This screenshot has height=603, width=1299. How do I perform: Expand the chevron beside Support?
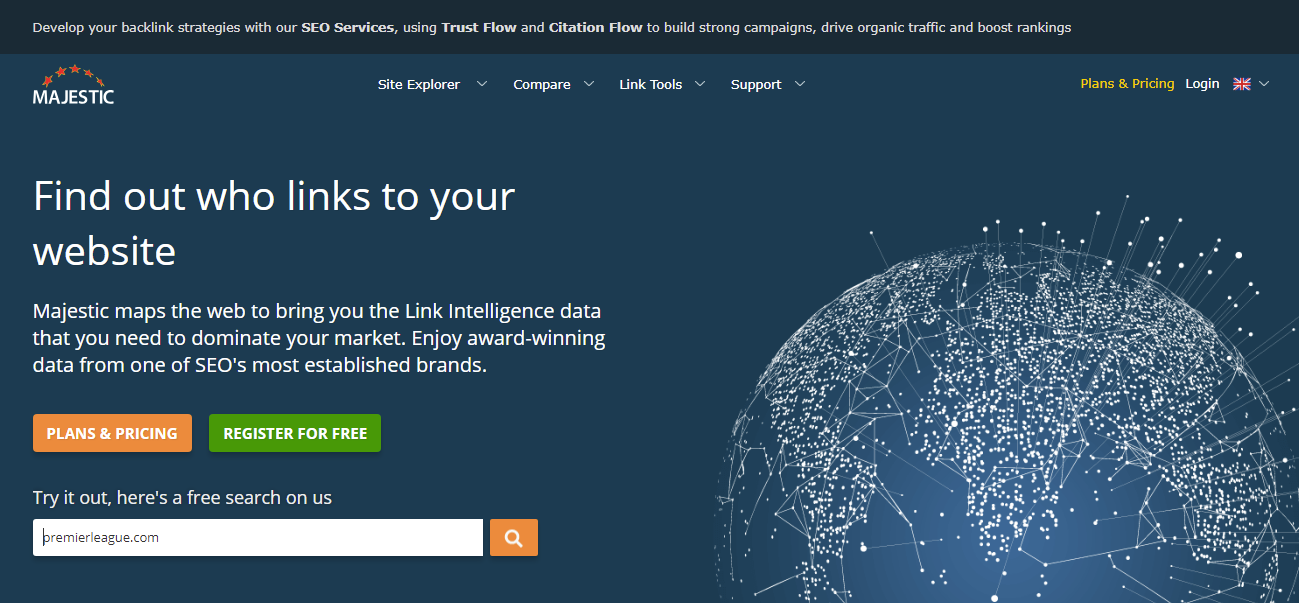799,84
